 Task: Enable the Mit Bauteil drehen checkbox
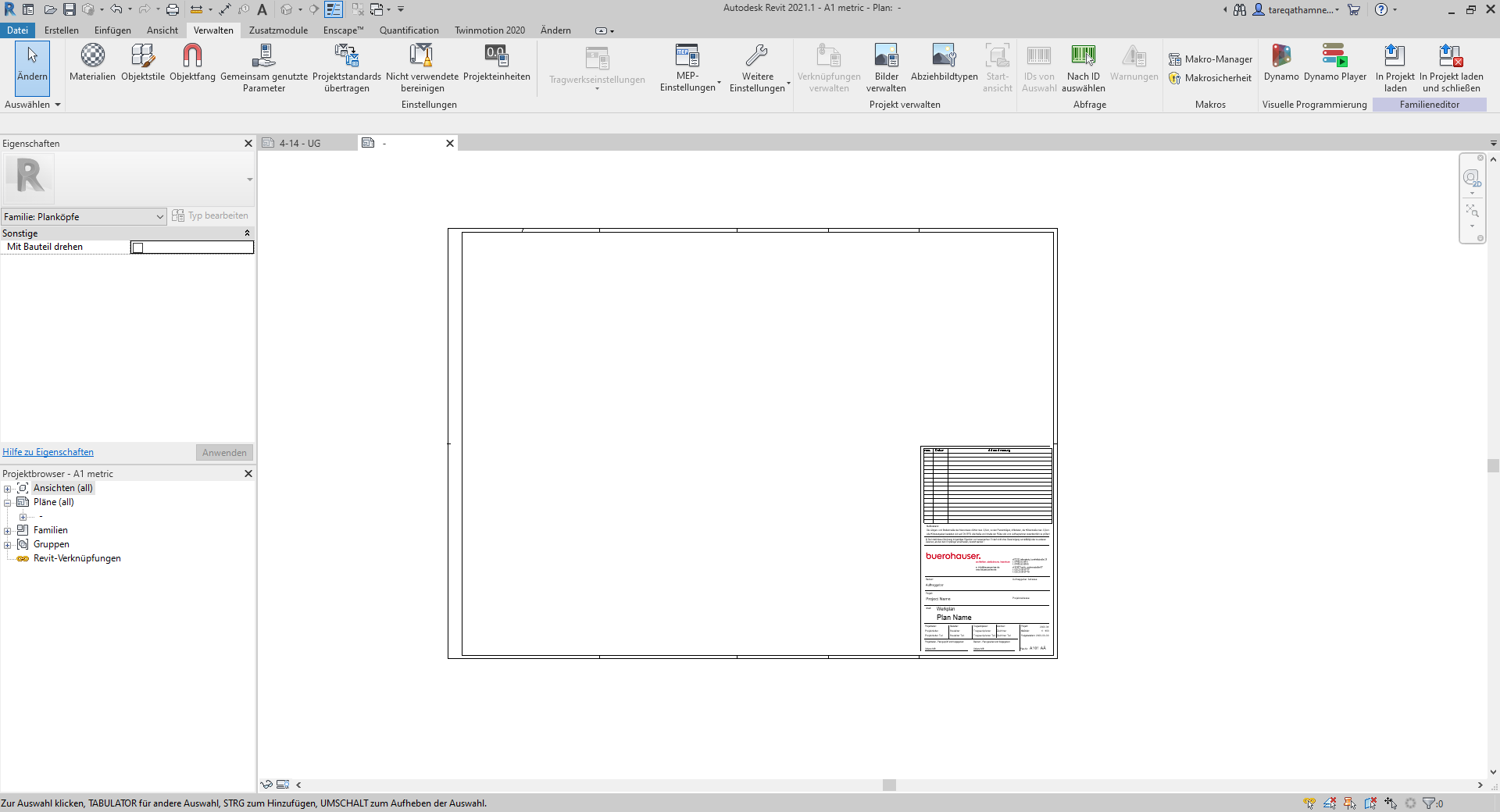[137, 248]
